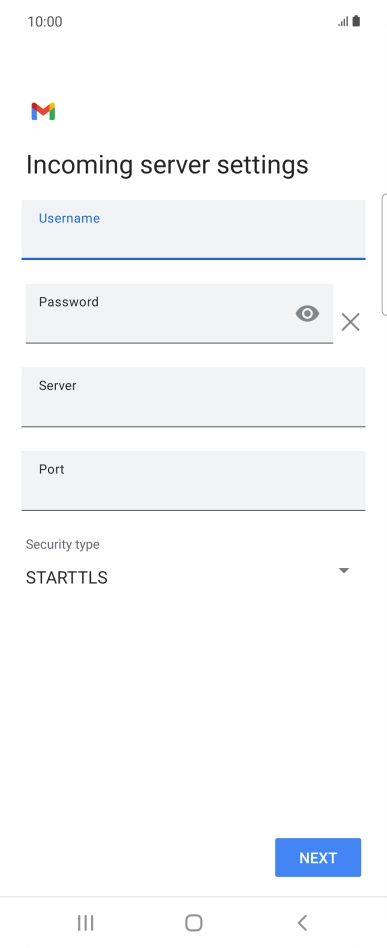
Task: Tap the Security type label
Action: point(62,544)
